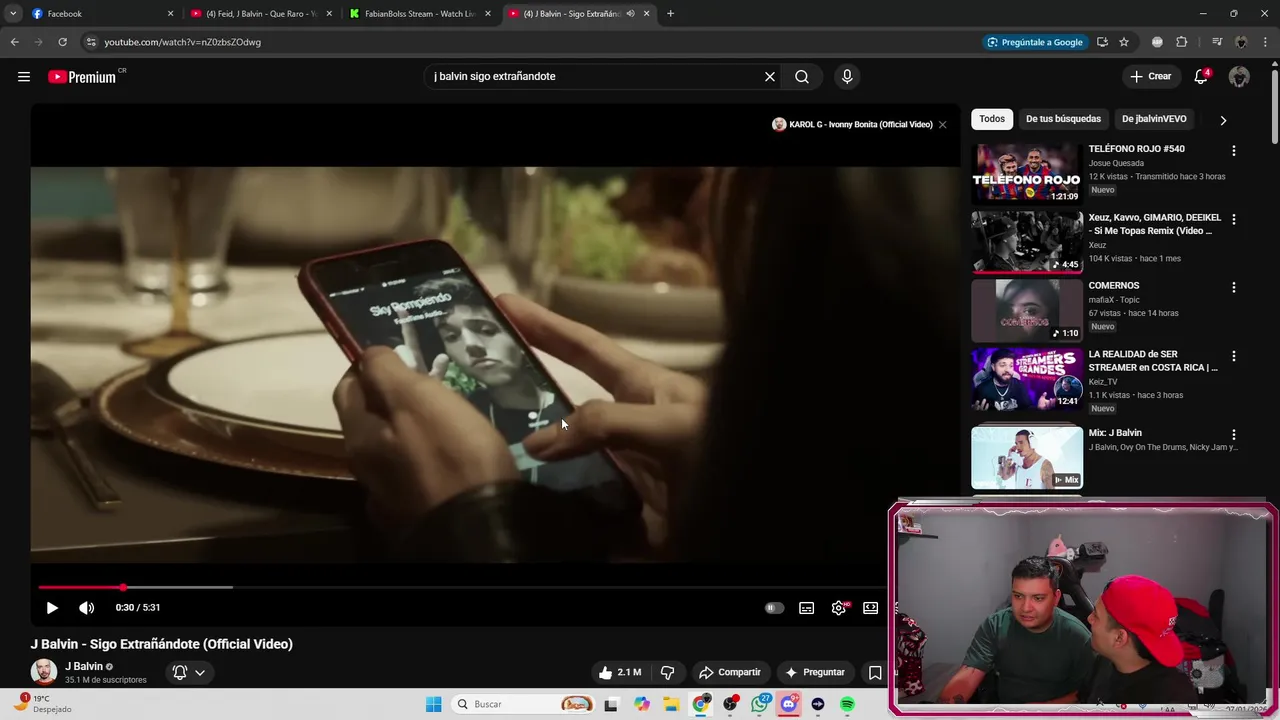
Task: Ask about the video with Preguntar
Action: coord(816,673)
